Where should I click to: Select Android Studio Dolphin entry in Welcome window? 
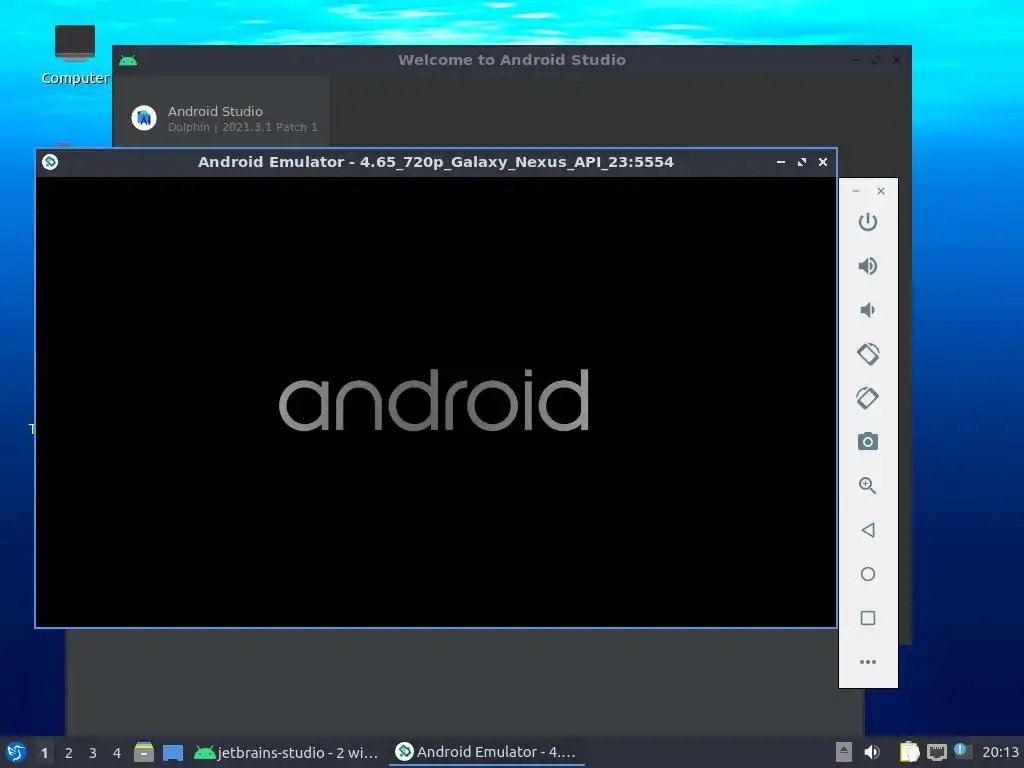(221, 118)
